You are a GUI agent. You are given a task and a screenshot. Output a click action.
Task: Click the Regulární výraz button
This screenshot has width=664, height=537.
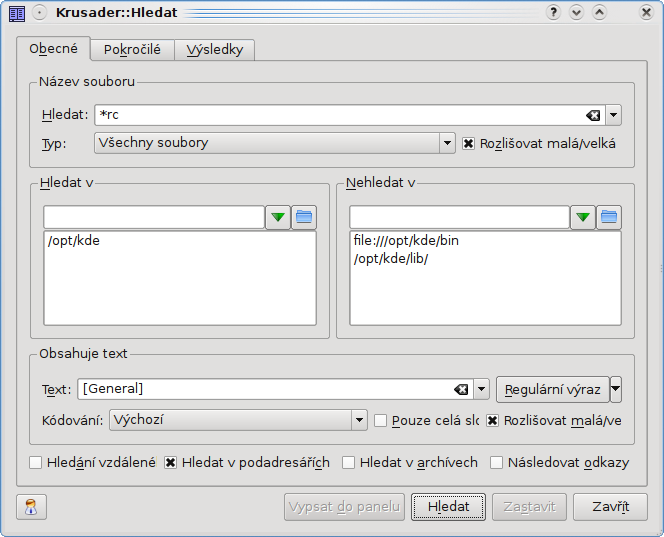point(553,389)
